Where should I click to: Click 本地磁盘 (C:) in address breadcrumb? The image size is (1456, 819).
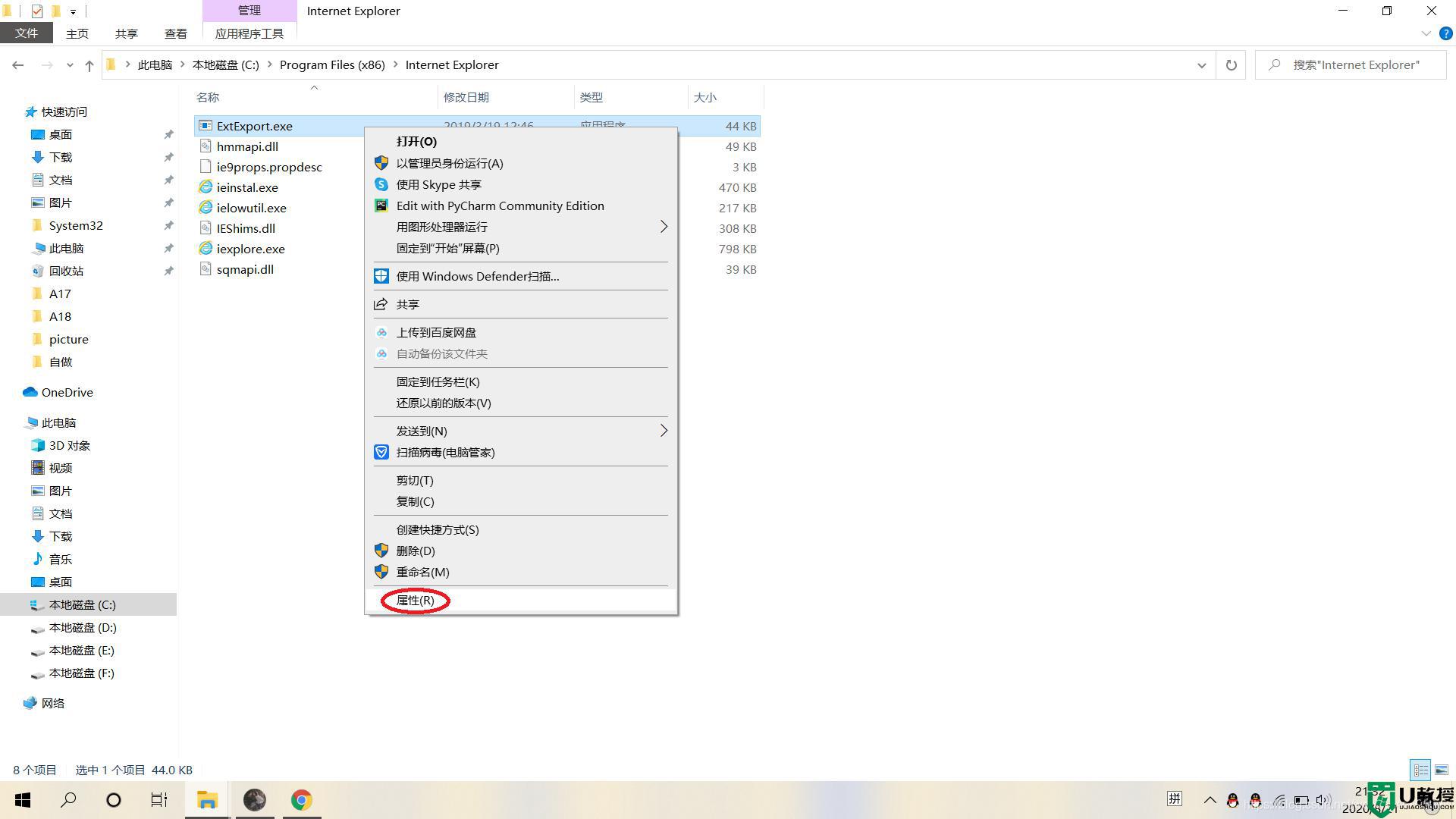coord(226,65)
